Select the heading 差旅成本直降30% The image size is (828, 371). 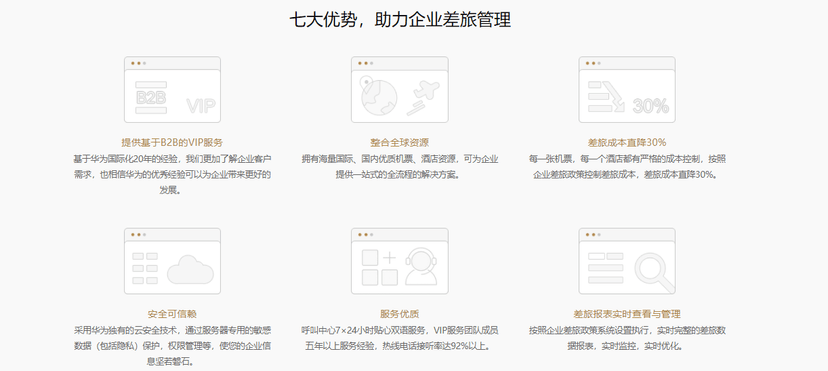click(x=627, y=142)
